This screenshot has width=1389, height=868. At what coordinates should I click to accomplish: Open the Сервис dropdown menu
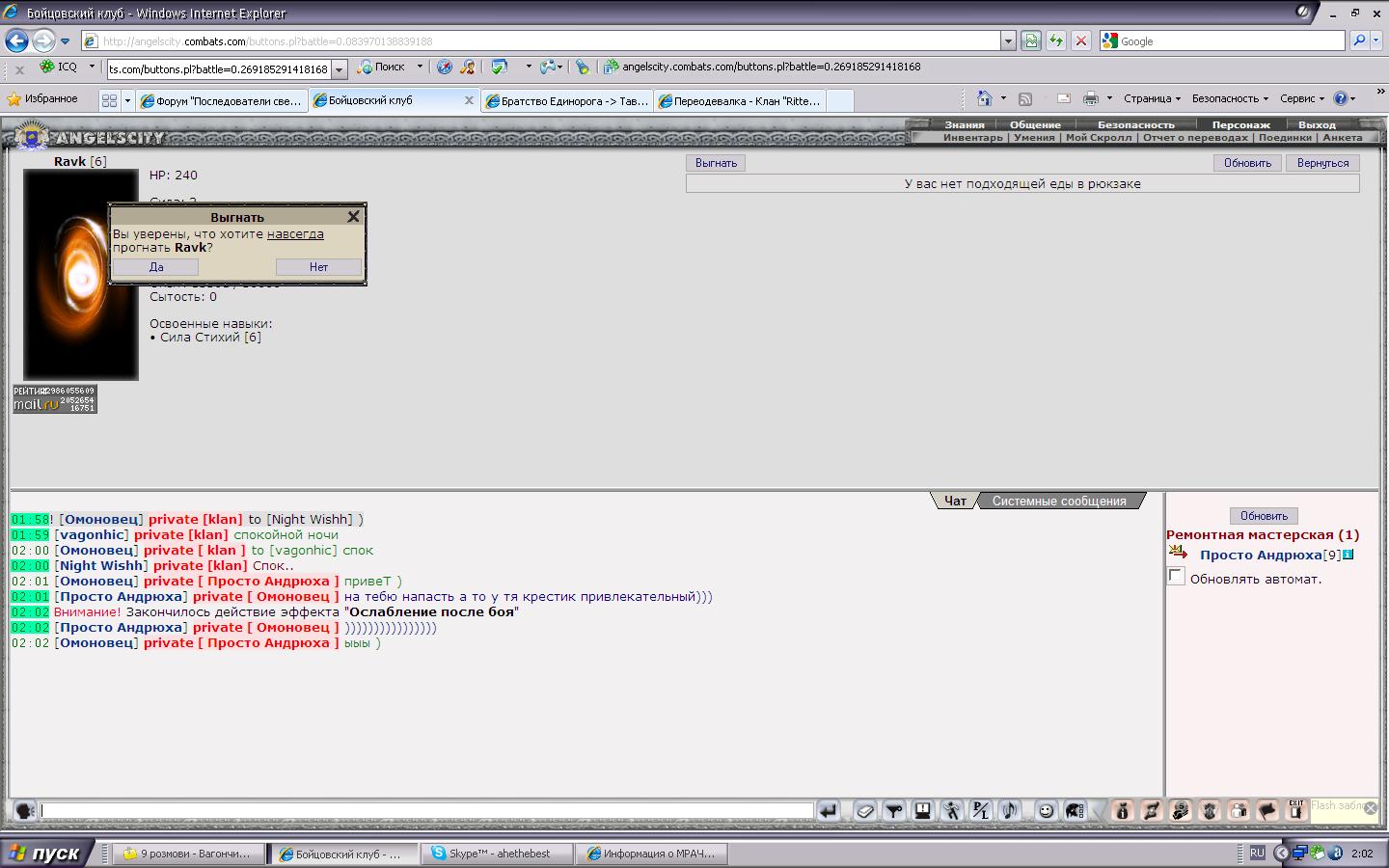1302,98
